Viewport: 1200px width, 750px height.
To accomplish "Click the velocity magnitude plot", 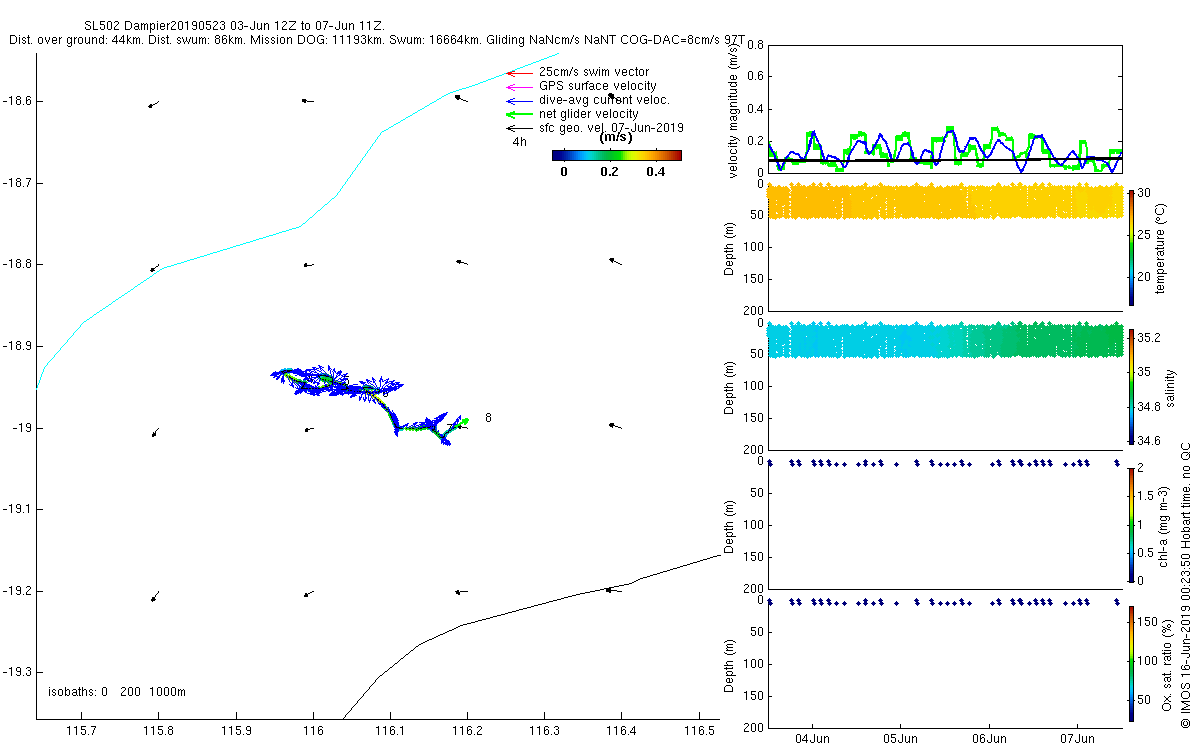I will (x=944, y=109).
